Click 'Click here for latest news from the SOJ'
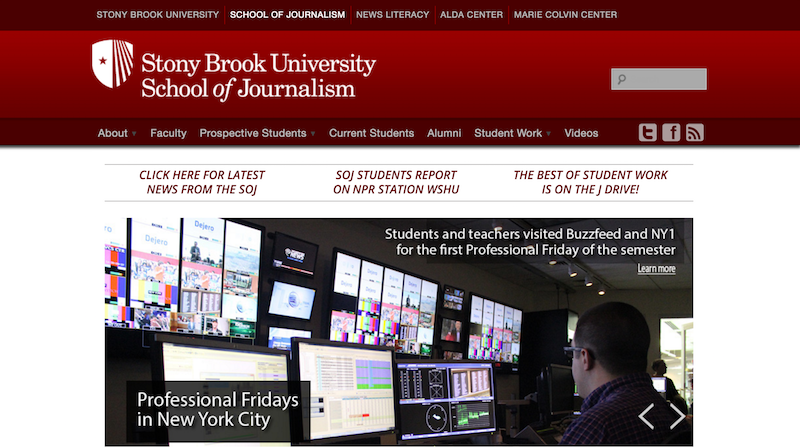The width and height of the screenshot is (800, 448). [202, 182]
